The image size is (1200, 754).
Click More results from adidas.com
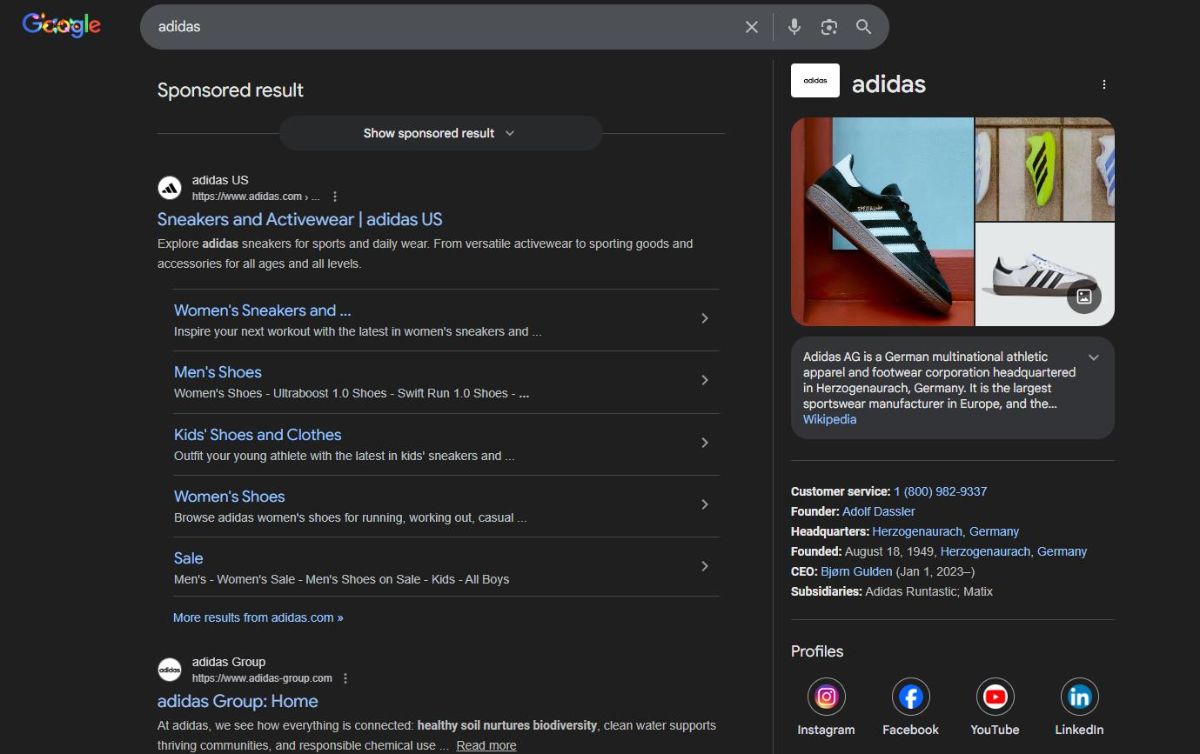tap(258, 618)
